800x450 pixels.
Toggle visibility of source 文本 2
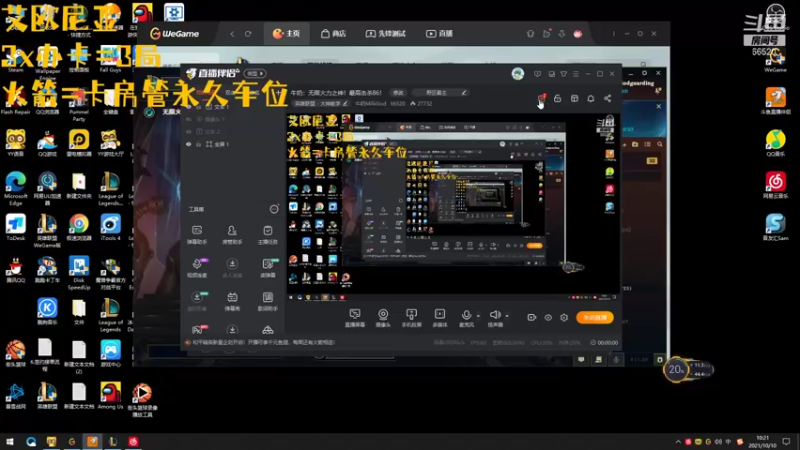click(189, 132)
